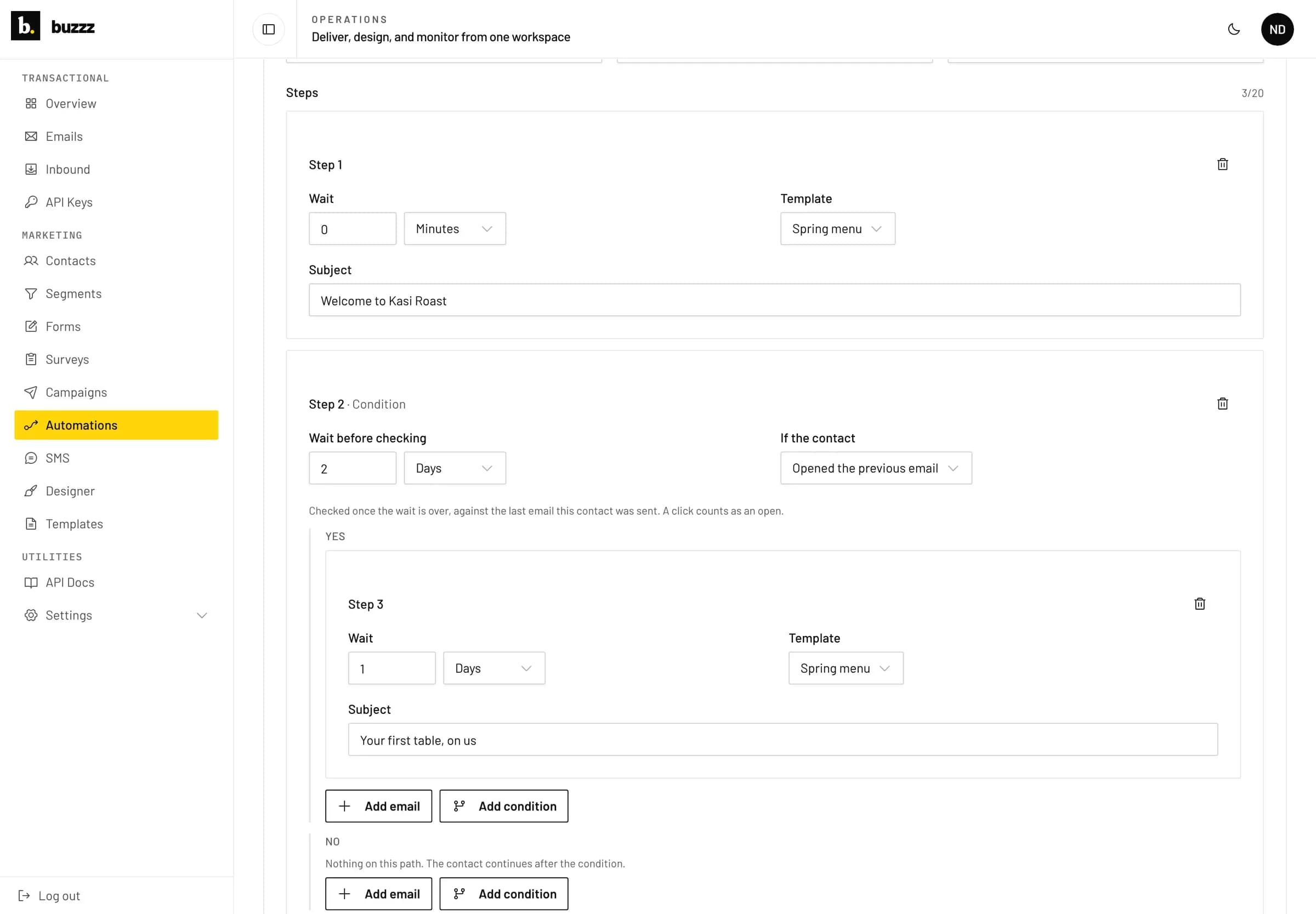
Task: Go to Emails page
Action: [x=116, y=137]
